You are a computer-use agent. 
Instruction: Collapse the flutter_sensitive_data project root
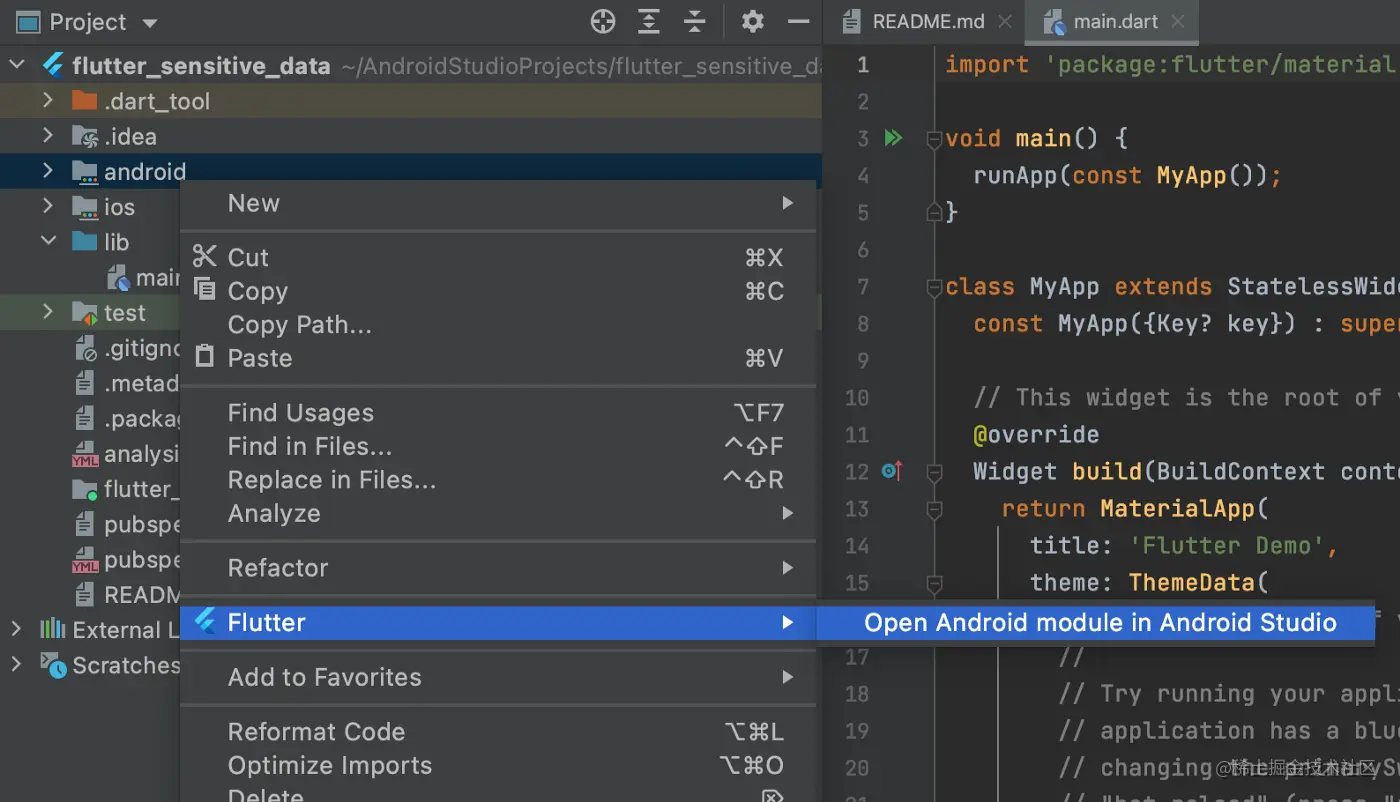pos(17,66)
